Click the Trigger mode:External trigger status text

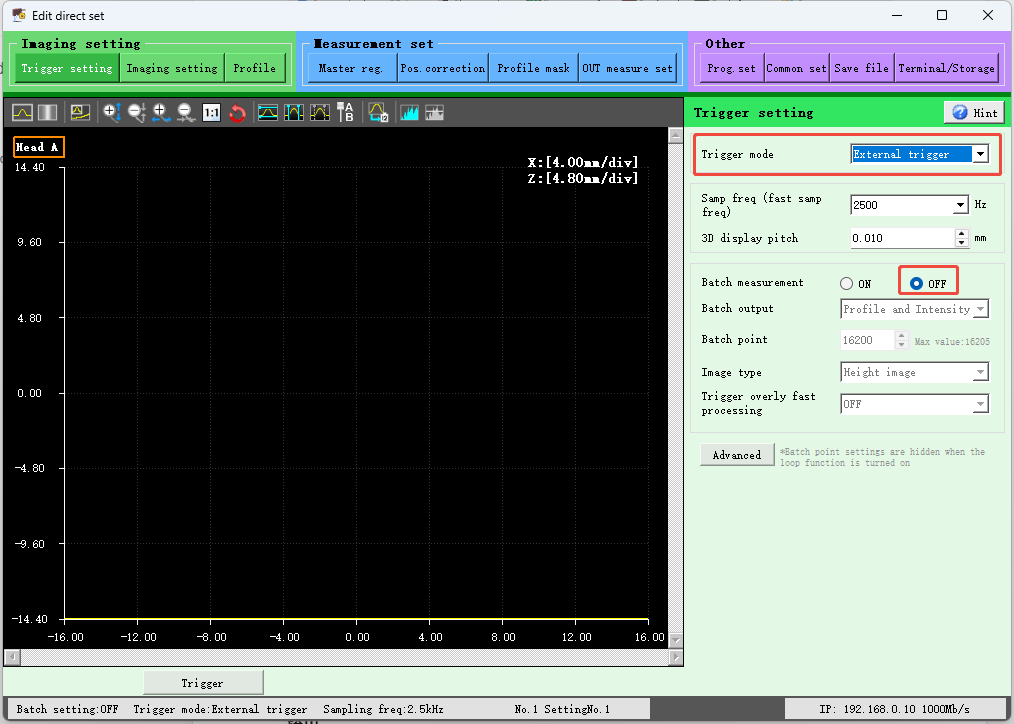tap(220, 709)
